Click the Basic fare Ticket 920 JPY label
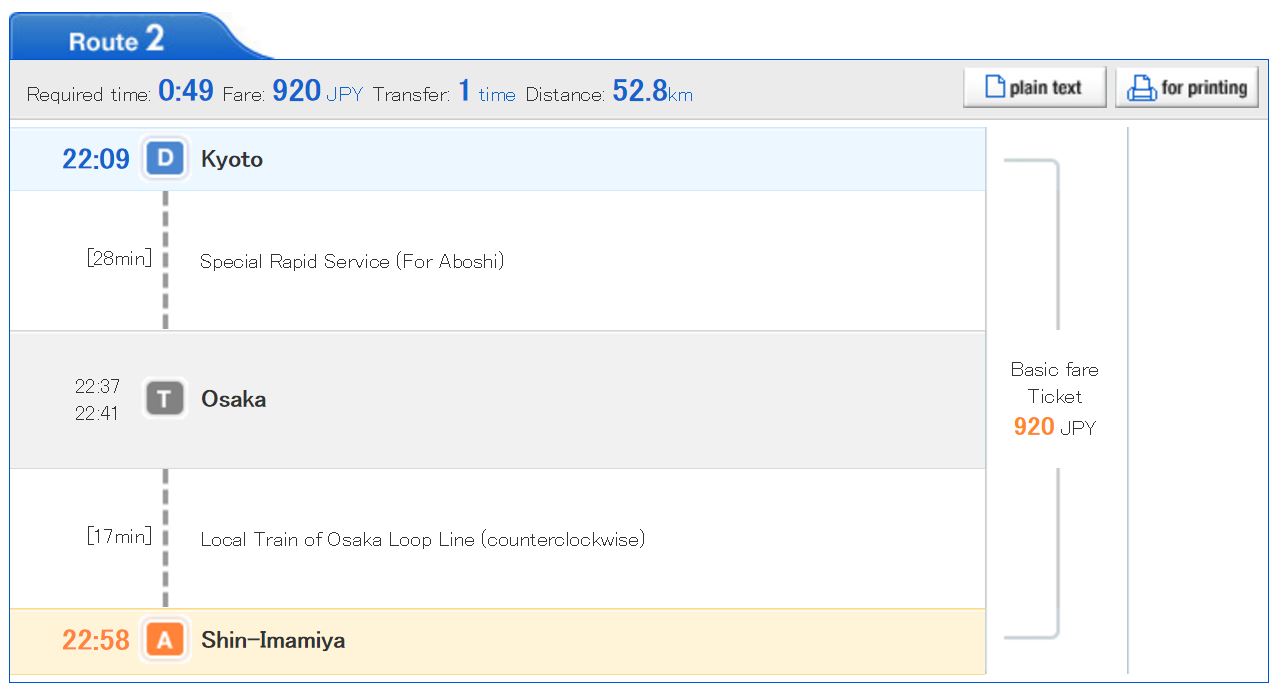This screenshot has height=698, width=1284. tap(1055, 399)
